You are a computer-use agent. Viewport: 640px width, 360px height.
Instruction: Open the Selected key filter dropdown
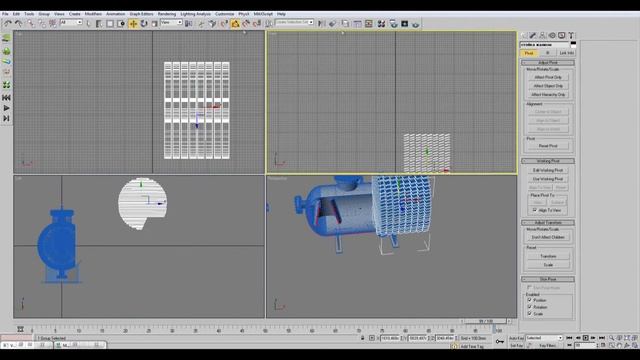pyautogui.click(x=544, y=338)
